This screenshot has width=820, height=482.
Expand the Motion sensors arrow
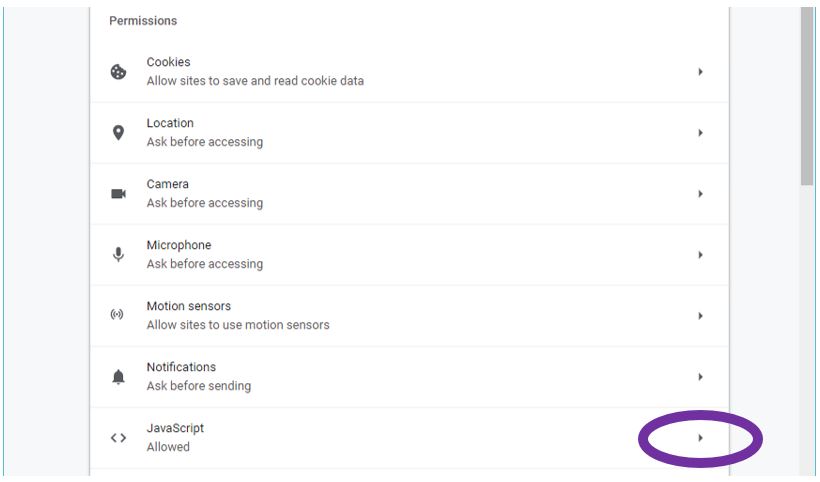click(700, 316)
